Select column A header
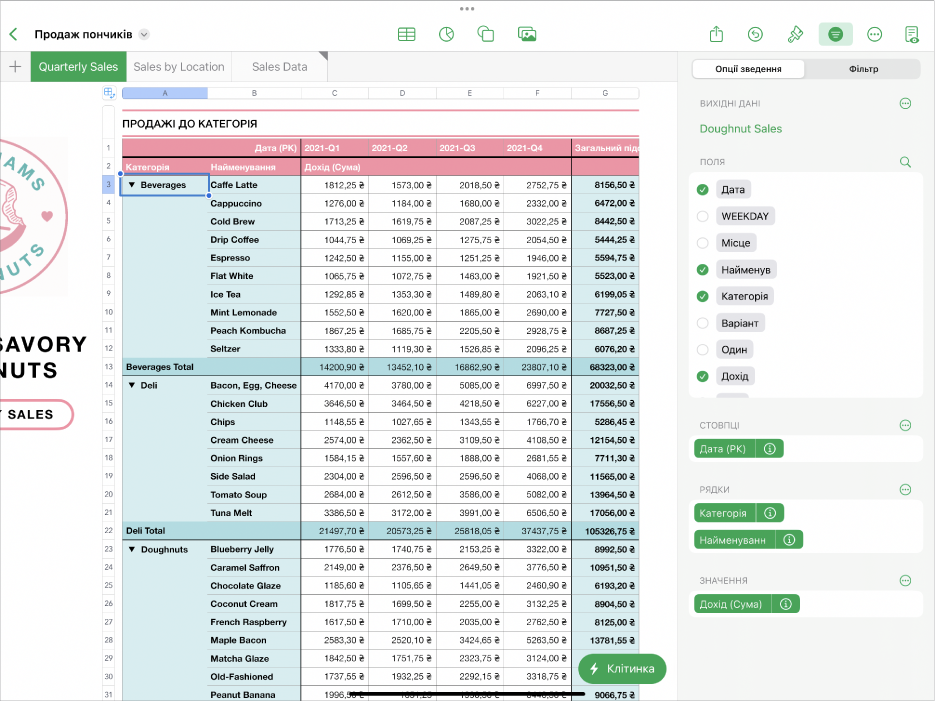935x702 pixels. tap(164, 93)
